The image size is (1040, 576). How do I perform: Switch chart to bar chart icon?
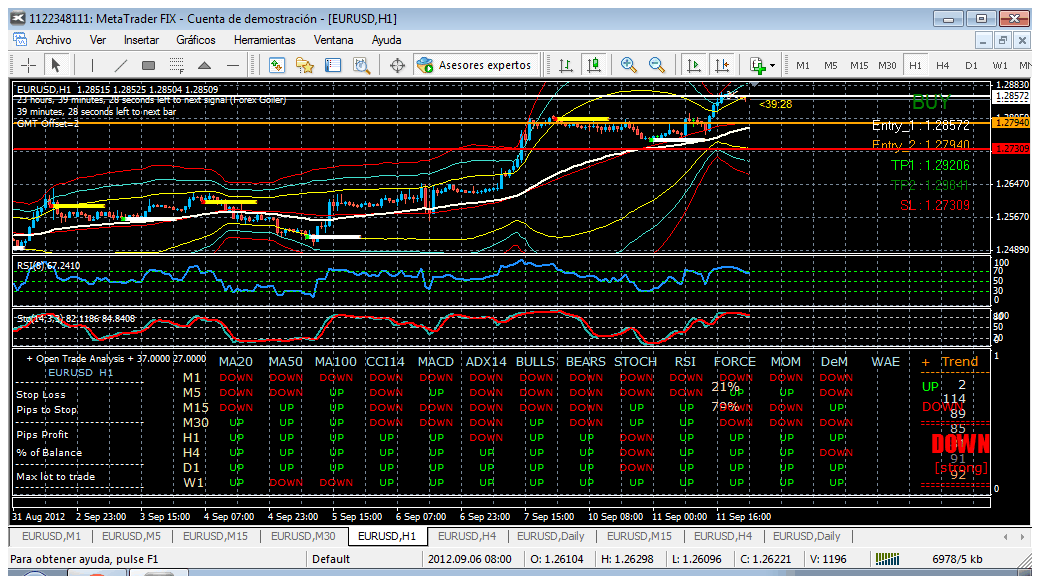(x=566, y=65)
